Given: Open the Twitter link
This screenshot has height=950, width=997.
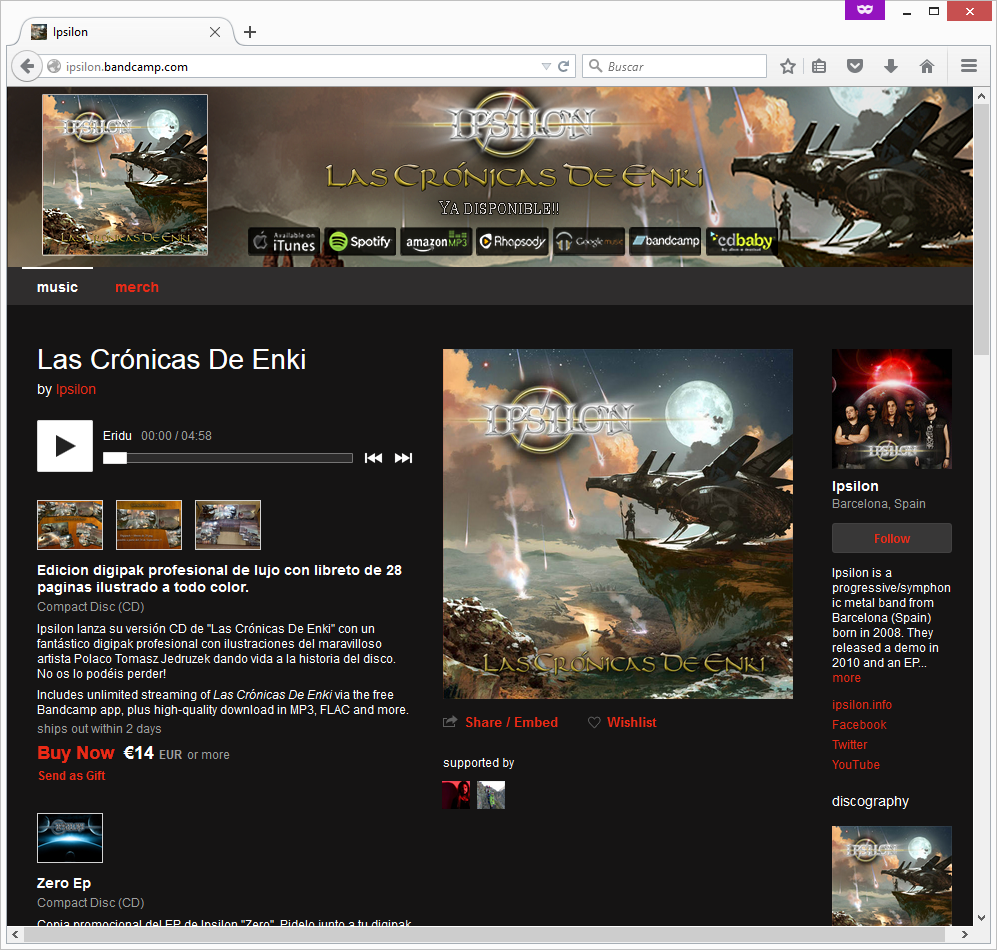Looking at the screenshot, I should tap(849, 745).
